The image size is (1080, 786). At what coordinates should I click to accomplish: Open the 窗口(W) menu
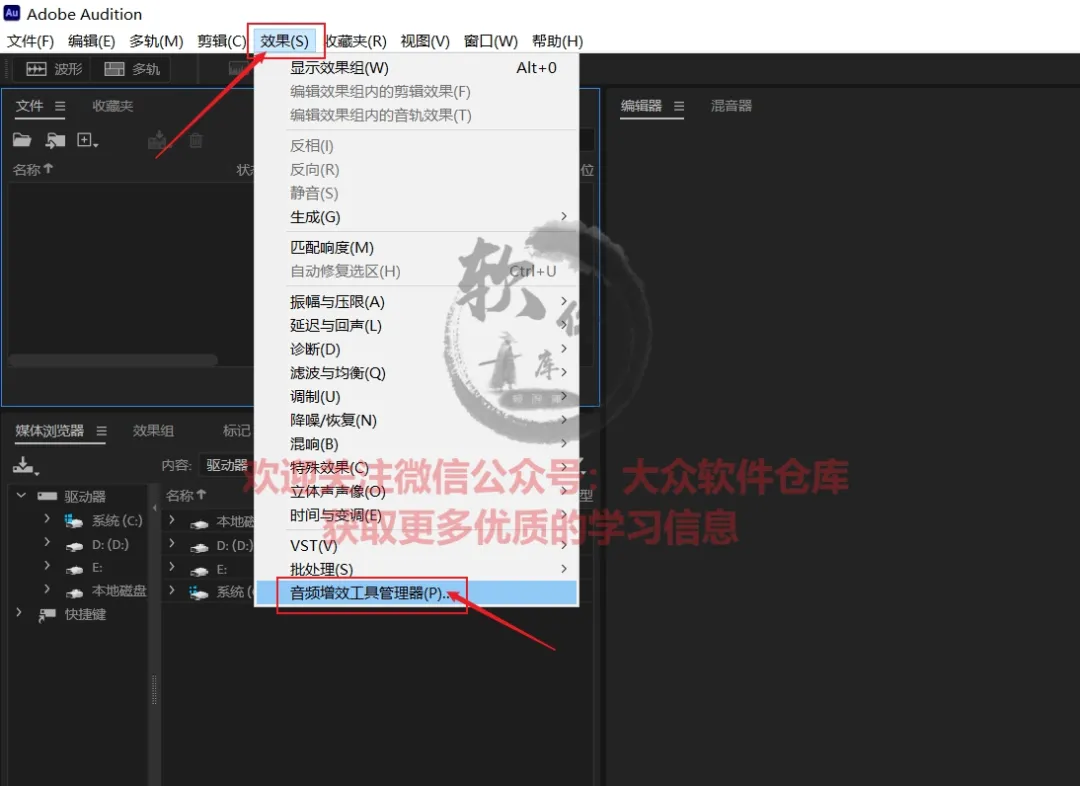click(x=490, y=41)
